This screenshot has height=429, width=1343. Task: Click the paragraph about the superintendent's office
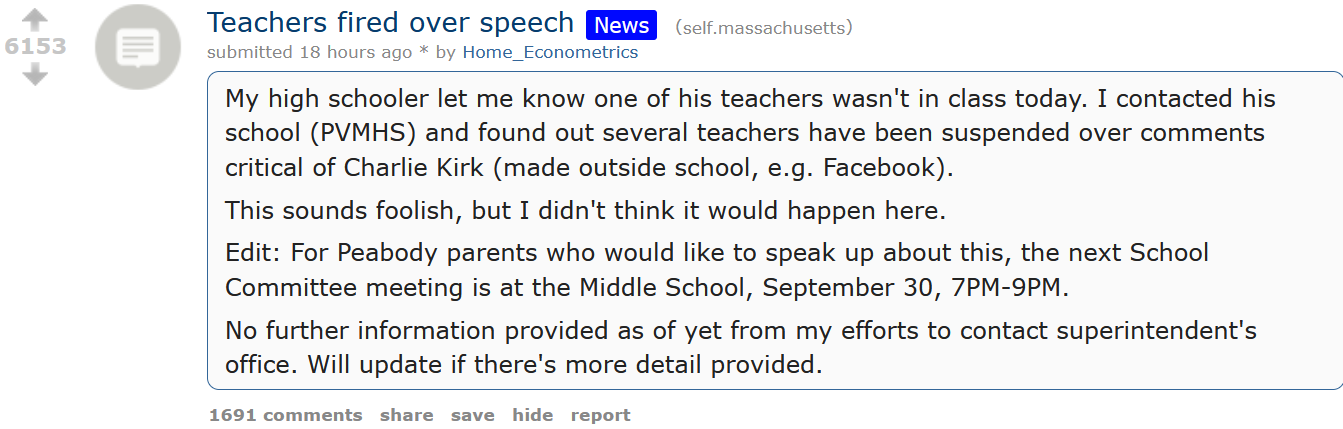point(741,347)
